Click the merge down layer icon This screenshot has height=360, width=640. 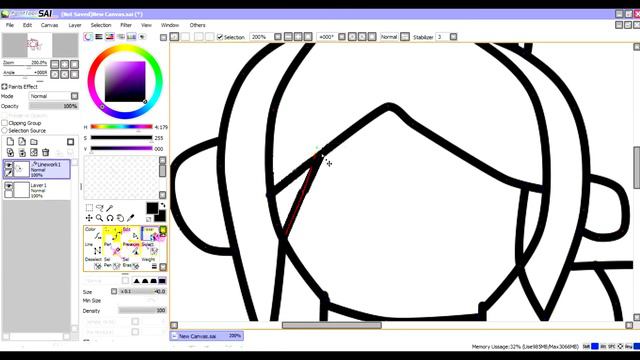22,152
